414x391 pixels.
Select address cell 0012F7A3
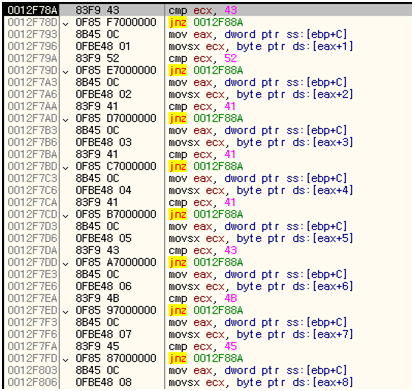(x=32, y=82)
